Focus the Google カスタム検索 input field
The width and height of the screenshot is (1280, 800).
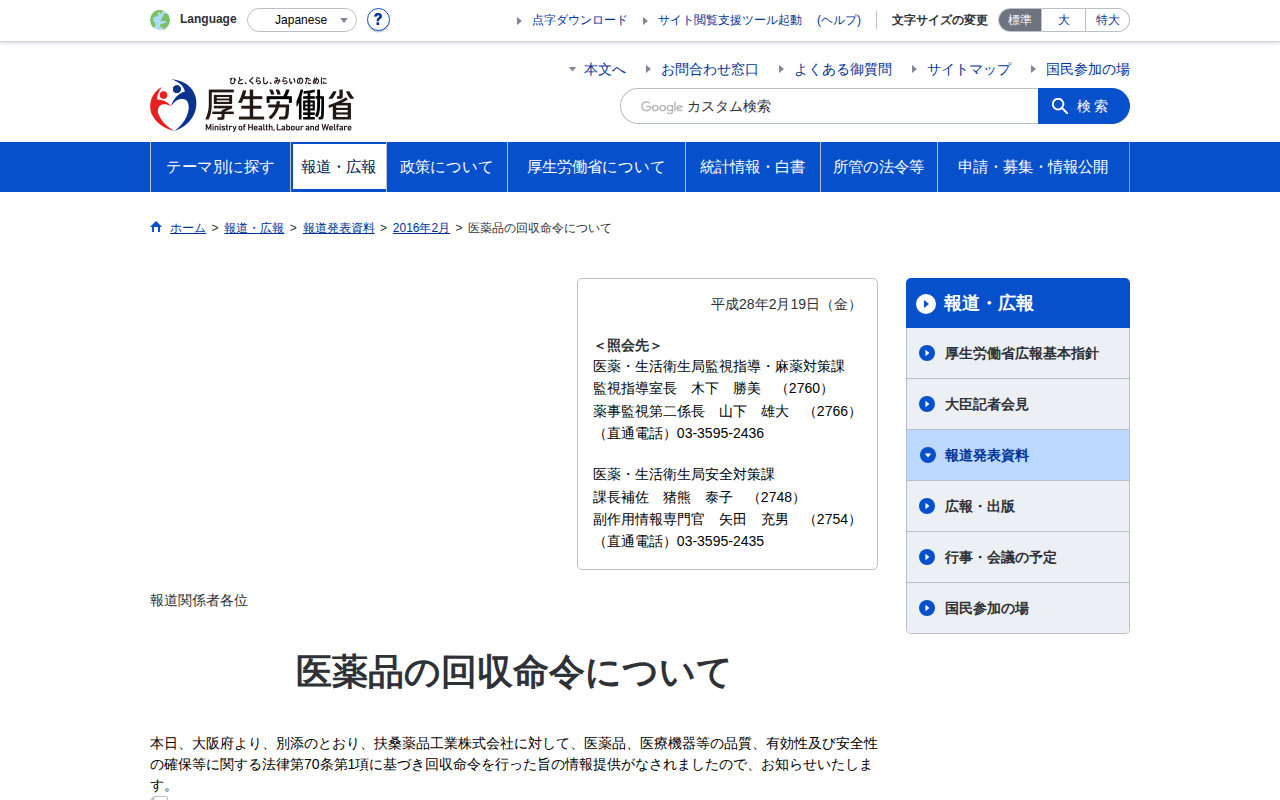click(829, 106)
